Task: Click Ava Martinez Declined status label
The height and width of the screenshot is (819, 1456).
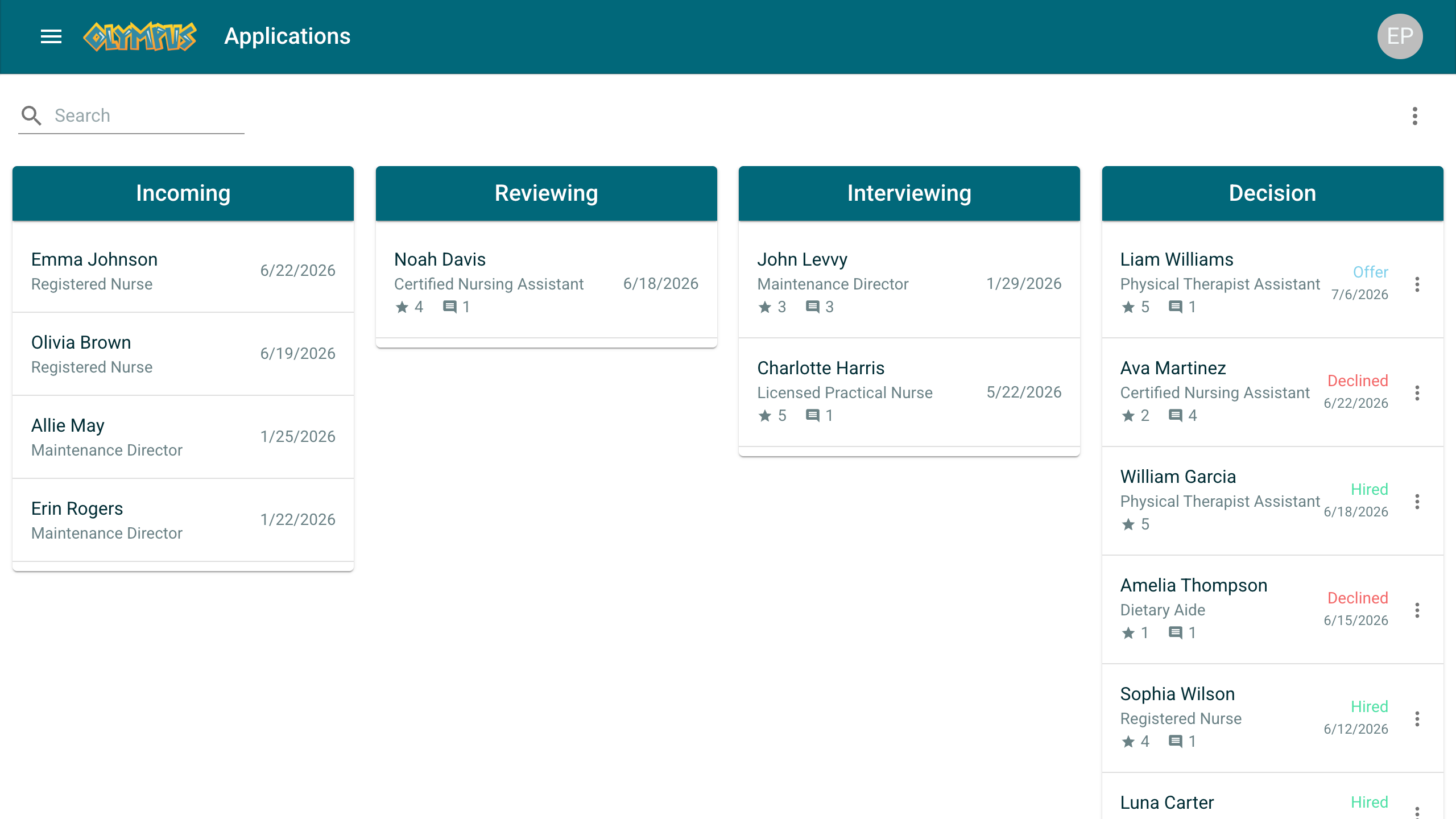Action: (1358, 380)
